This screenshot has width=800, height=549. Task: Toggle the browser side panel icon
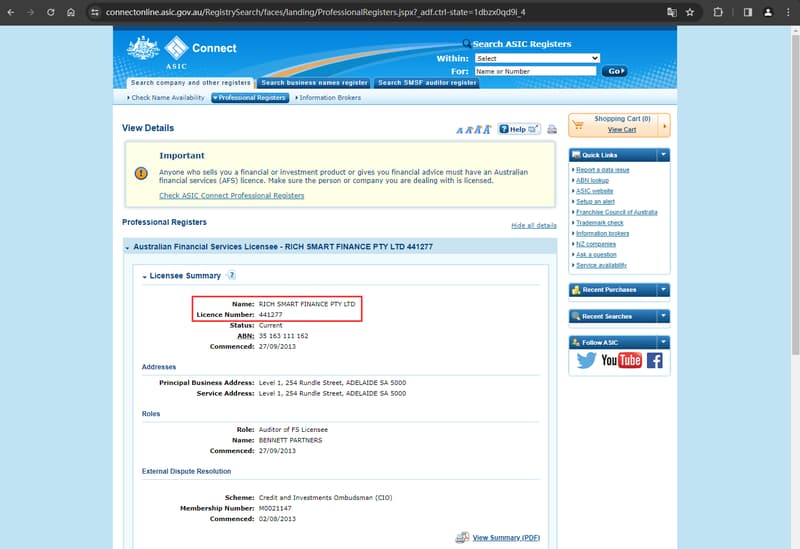tap(747, 12)
